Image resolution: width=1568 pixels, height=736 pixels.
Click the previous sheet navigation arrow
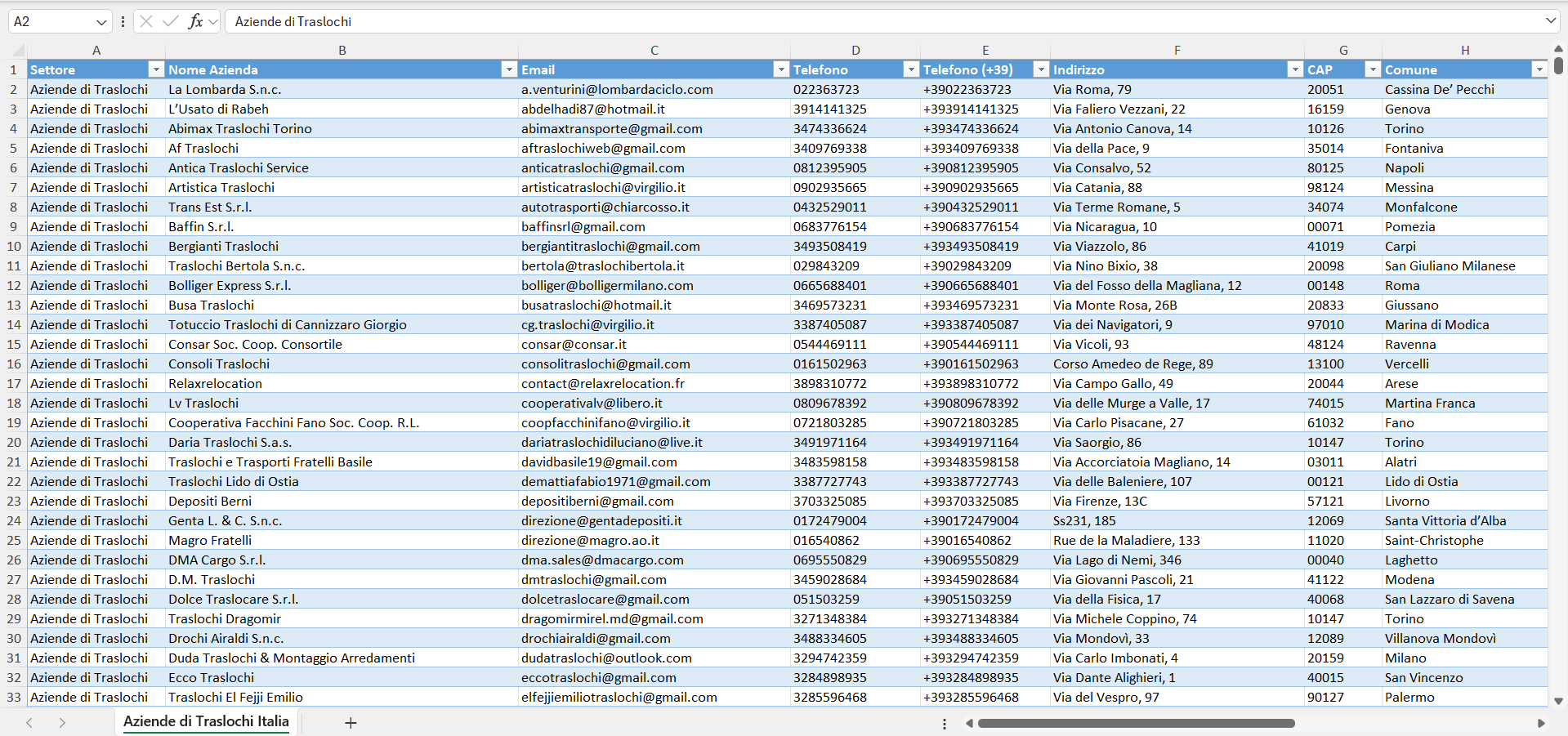coord(29,723)
